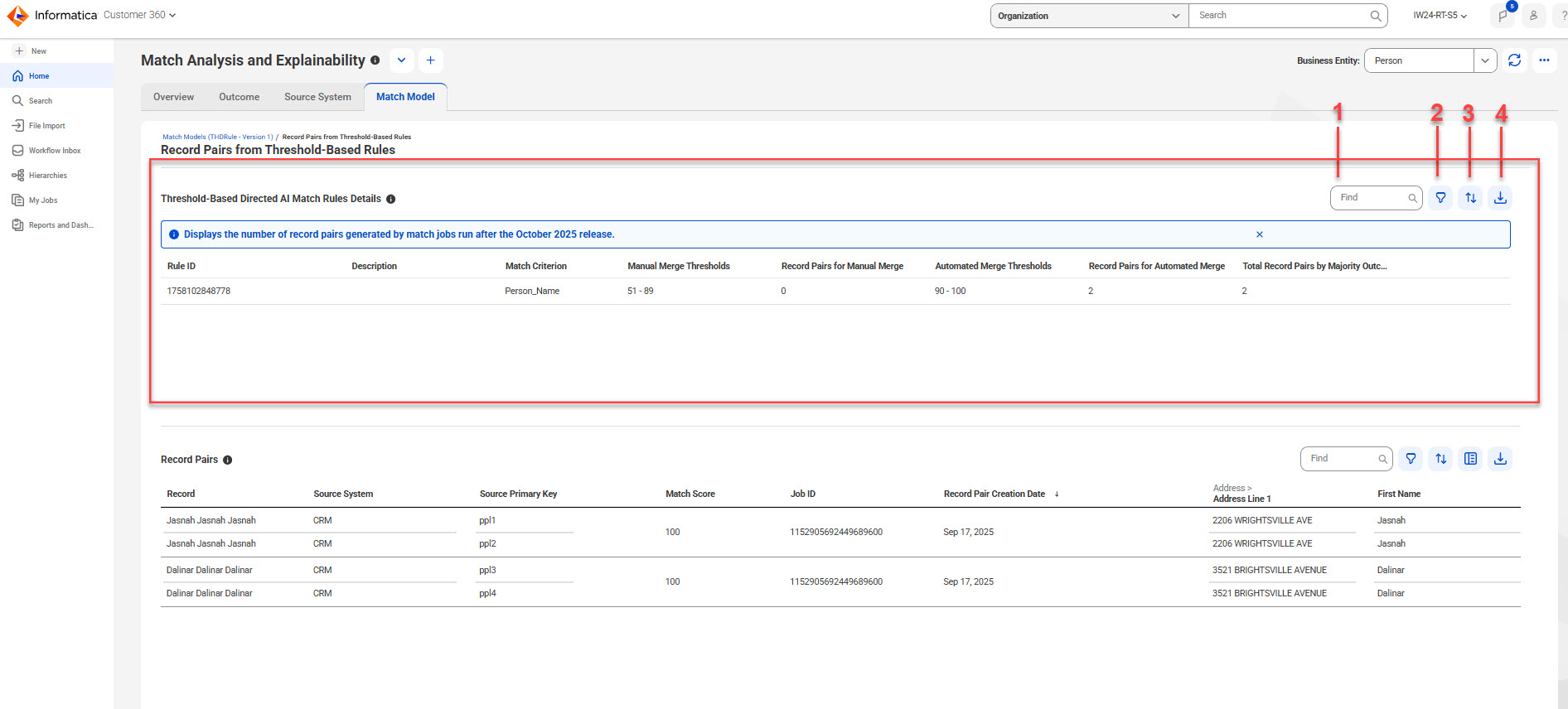Viewport: 1568px width, 709px height.
Task: Click info icon beside Record Pairs heading
Action: coord(228,460)
